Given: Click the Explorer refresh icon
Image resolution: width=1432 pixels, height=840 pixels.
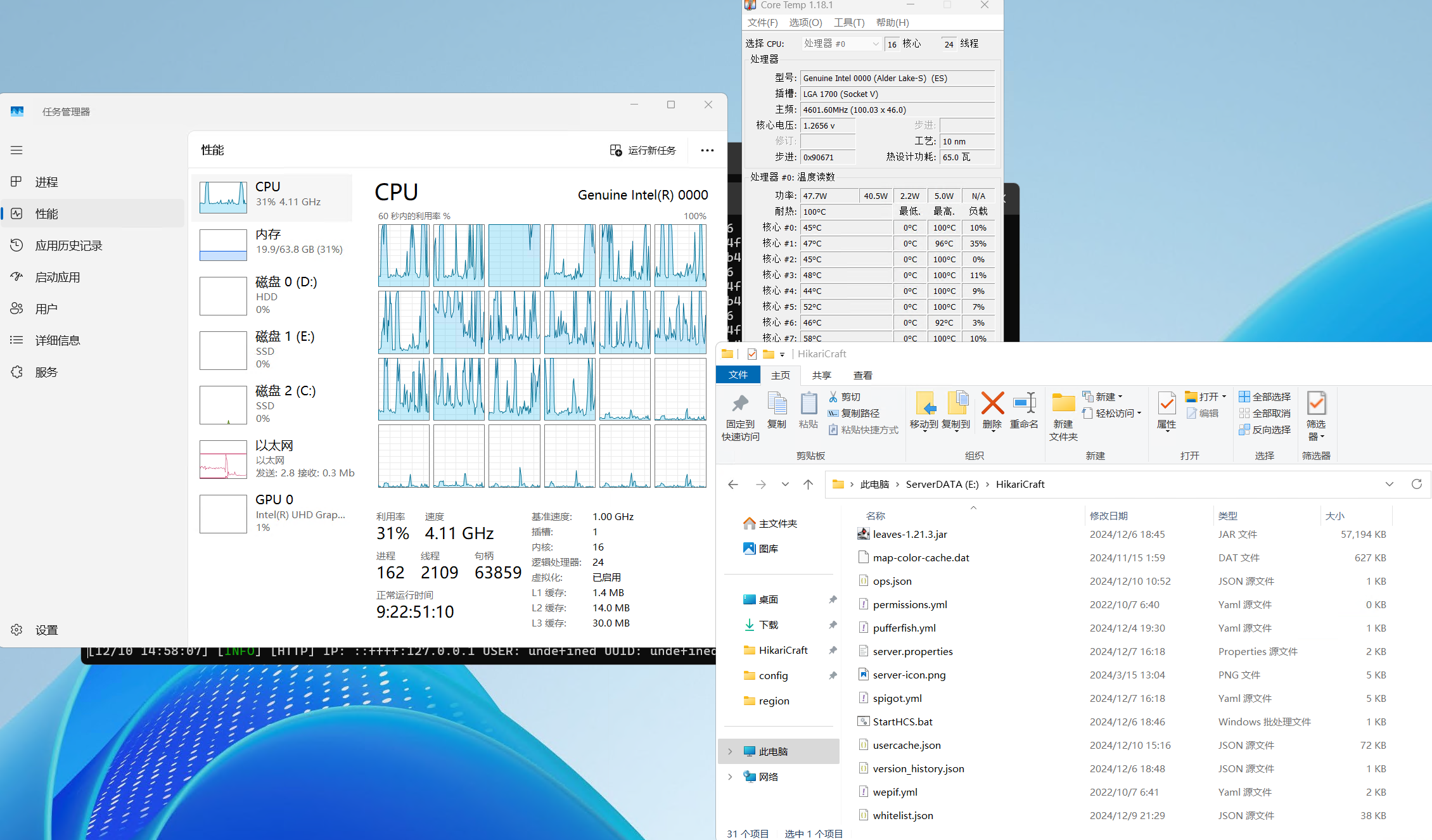Looking at the screenshot, I should (x=1417, y=484).
